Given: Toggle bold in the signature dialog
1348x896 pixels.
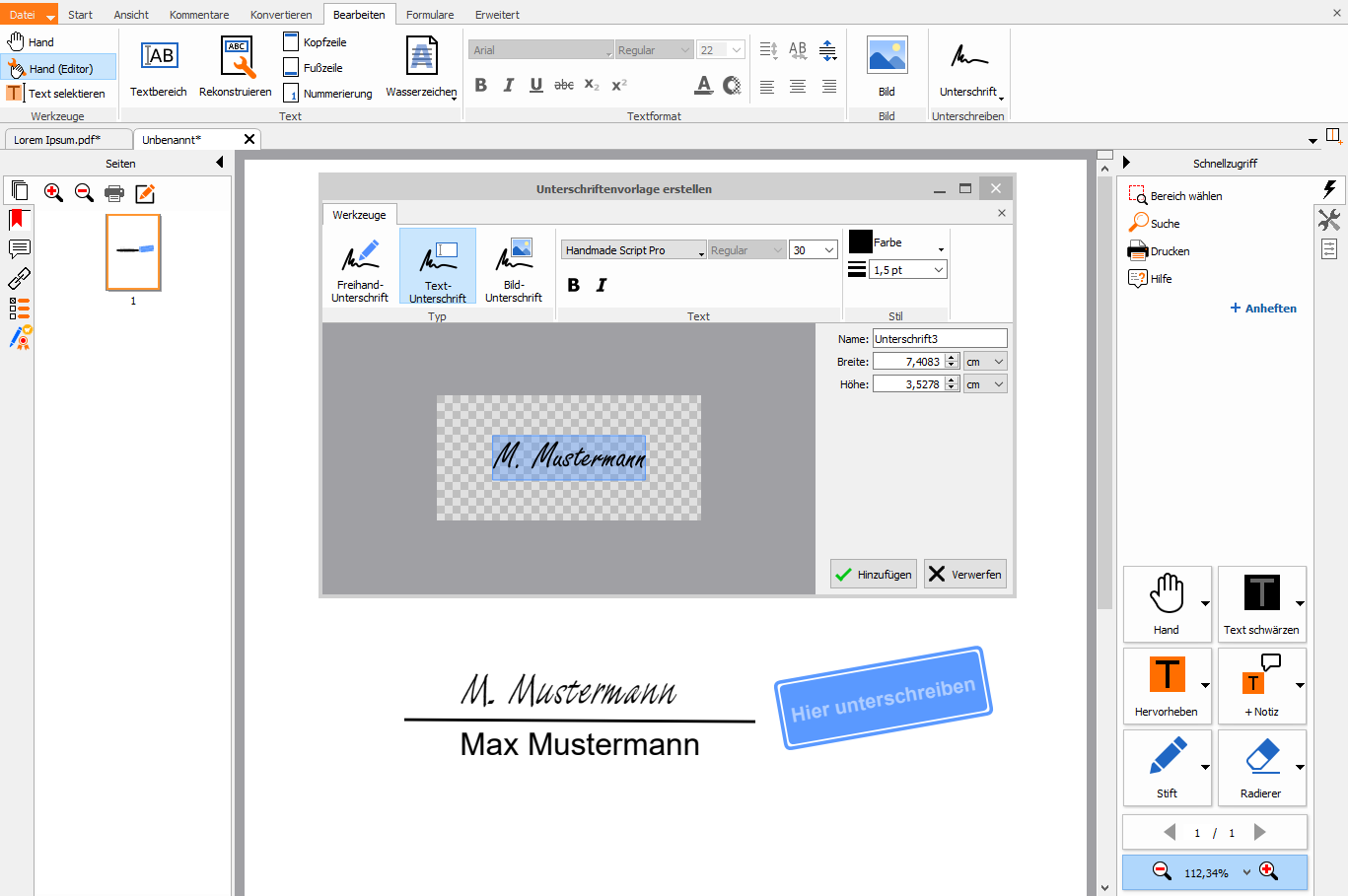Looking at the screenshot, I should tap(574, 285).
